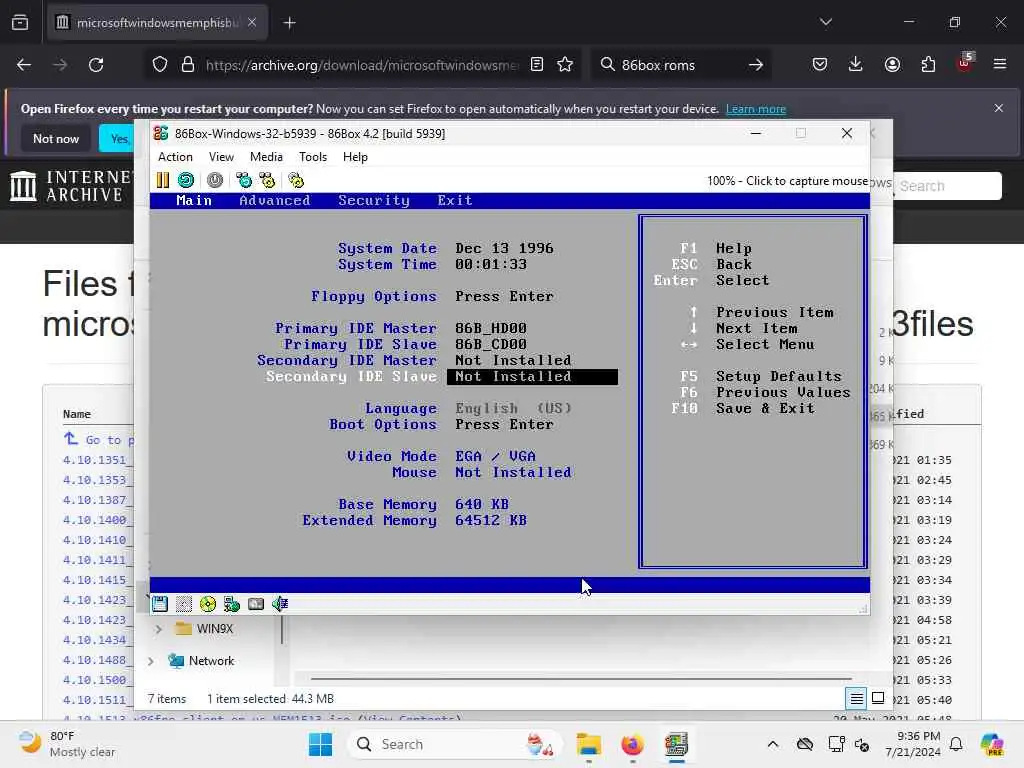Click the ACPI power button icon
The width and height of the screenshot is (1024, 768).
[x=215, y=180]
